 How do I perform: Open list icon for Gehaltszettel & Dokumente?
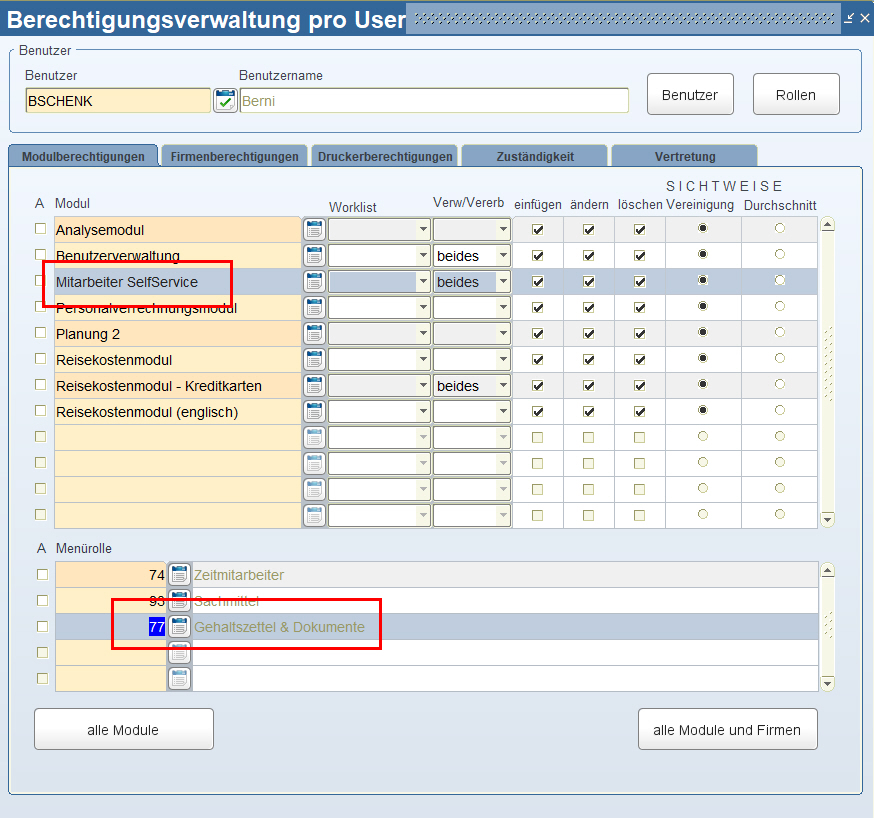[180, 627]
